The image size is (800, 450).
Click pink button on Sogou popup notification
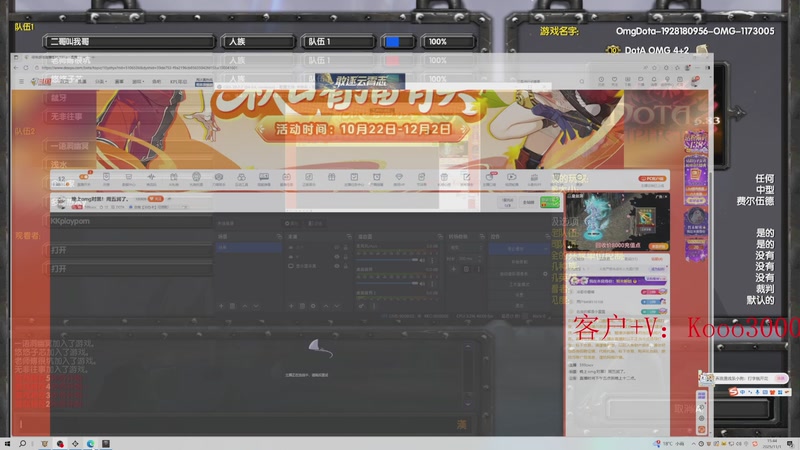(x=780, y=378)
